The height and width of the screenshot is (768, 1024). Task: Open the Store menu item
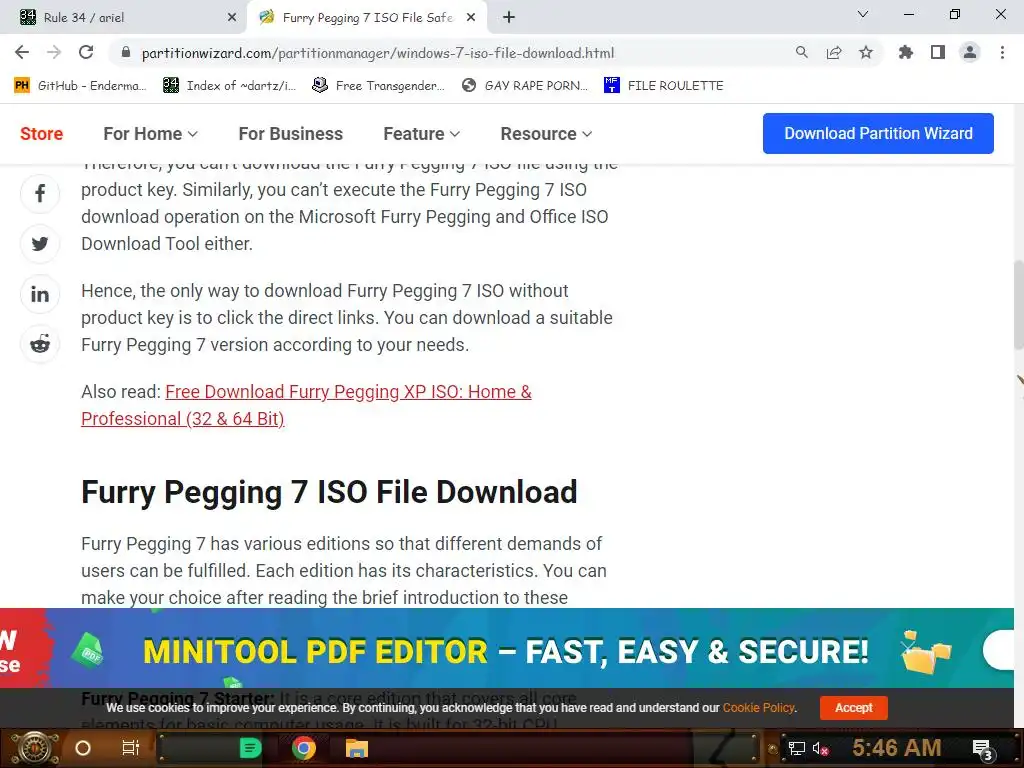click(41, 134)
